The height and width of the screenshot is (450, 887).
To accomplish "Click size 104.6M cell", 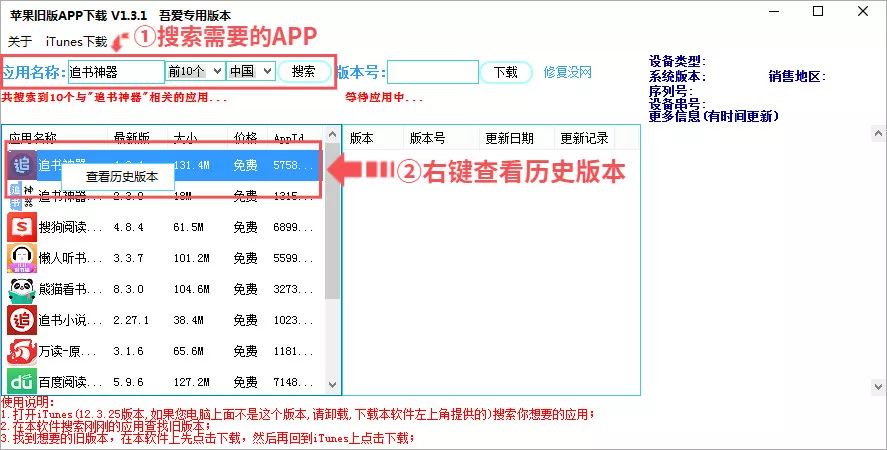I will click(191, 289).
